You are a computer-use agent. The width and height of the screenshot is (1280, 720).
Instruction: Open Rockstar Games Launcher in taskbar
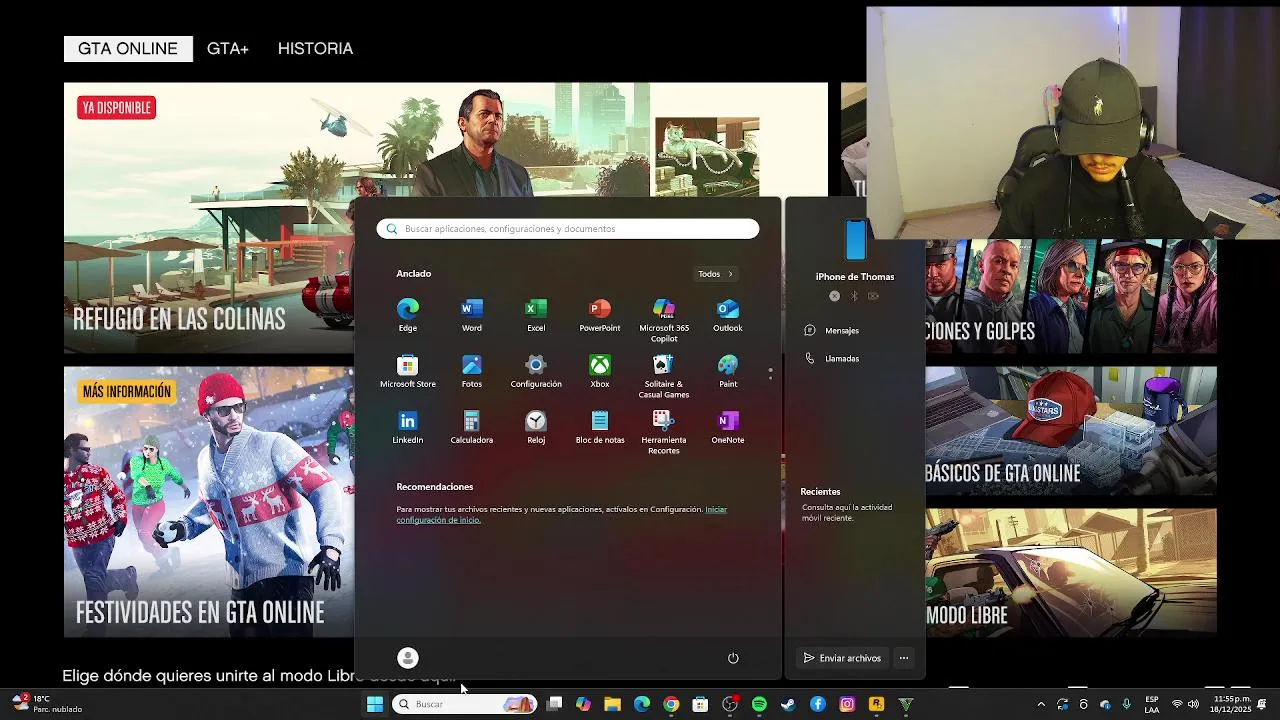click(876, 704)
